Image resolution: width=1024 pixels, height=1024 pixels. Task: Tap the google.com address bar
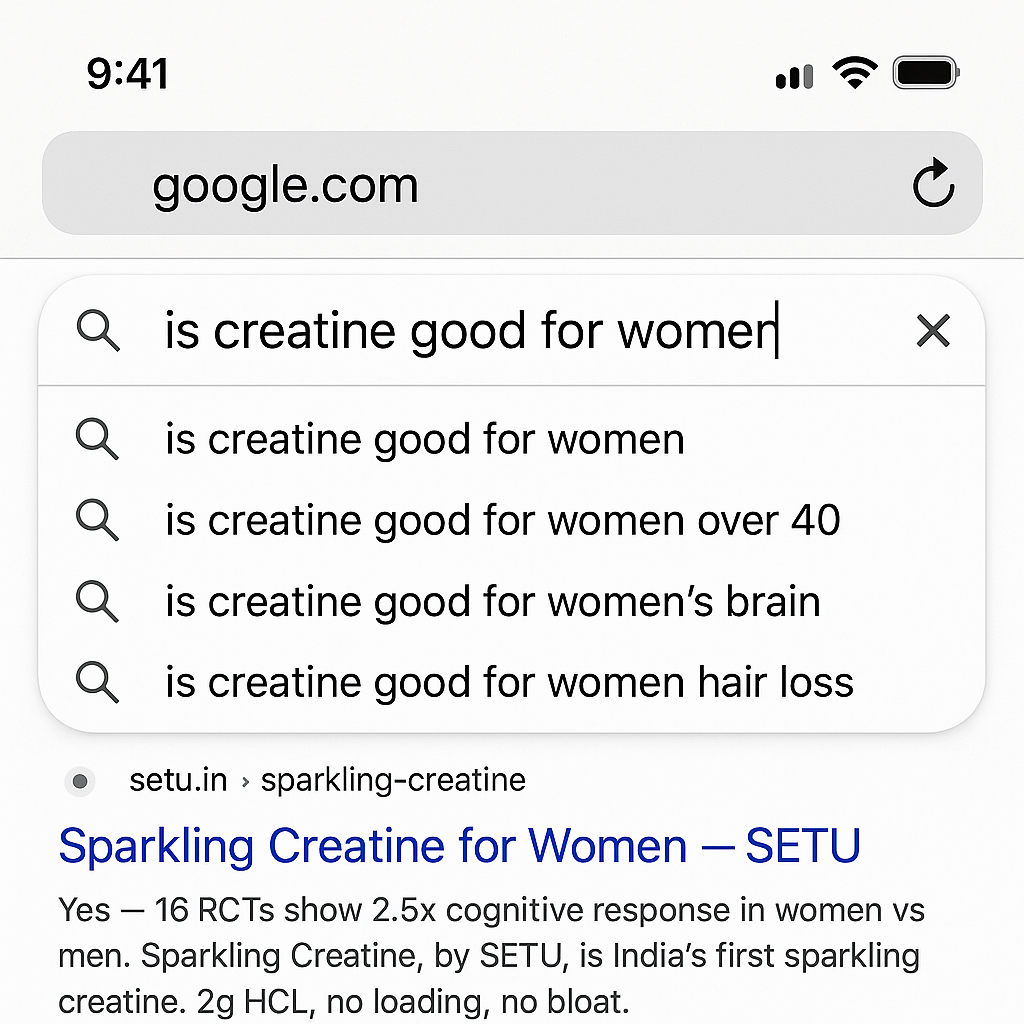512,183
